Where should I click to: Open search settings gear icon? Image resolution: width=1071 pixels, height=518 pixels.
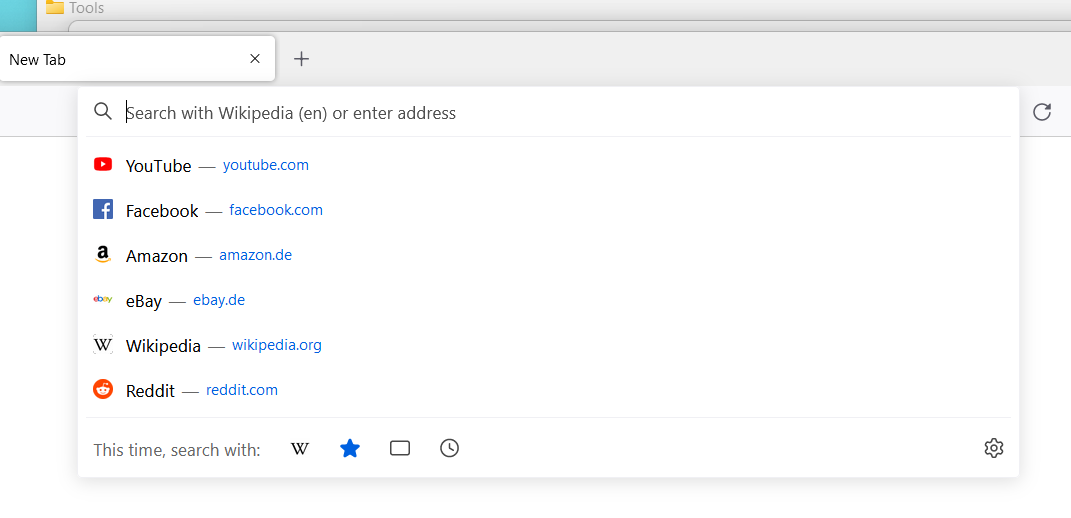(994, 448)
